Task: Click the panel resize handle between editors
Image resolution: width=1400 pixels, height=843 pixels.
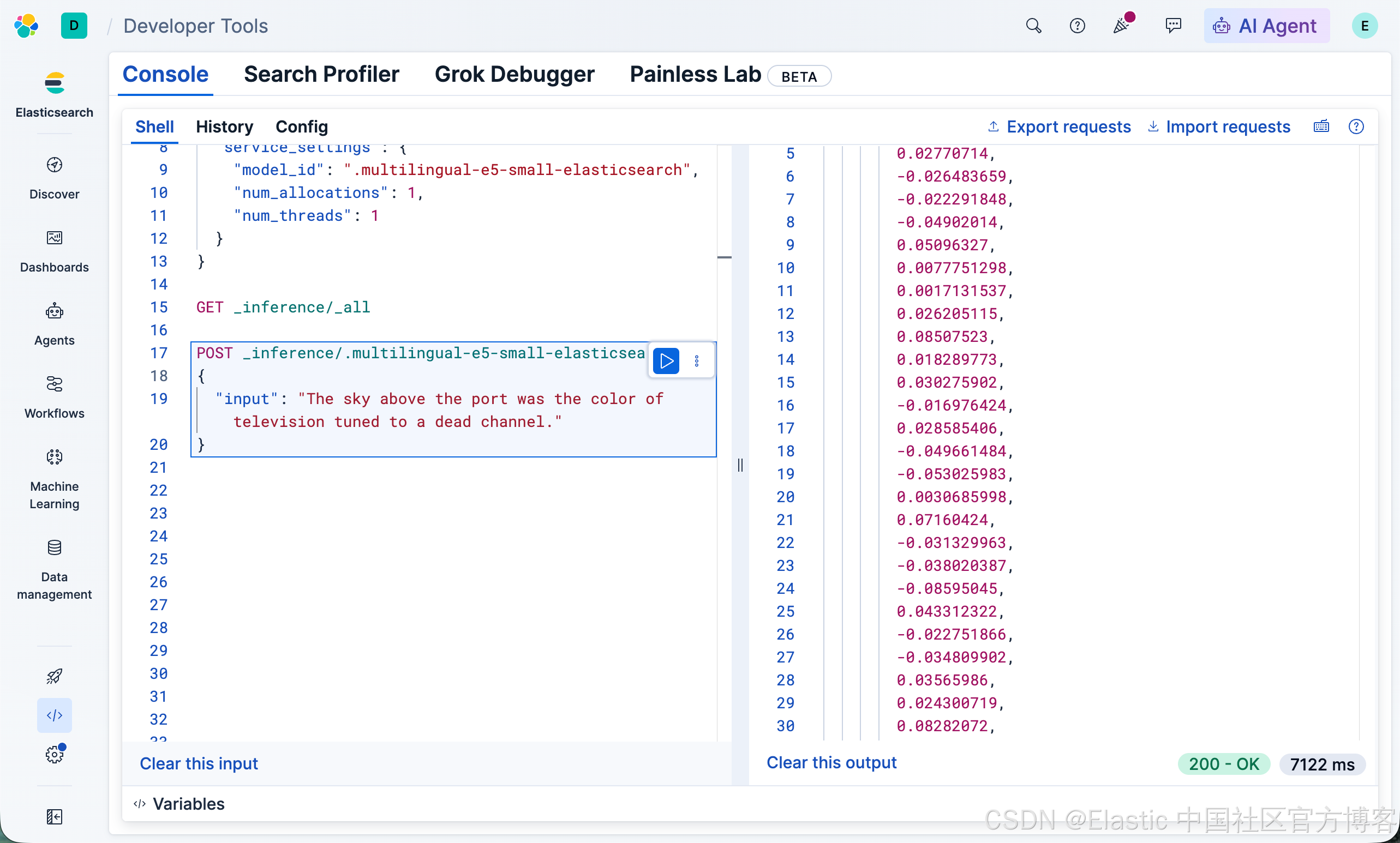Action: click(740, 466)
